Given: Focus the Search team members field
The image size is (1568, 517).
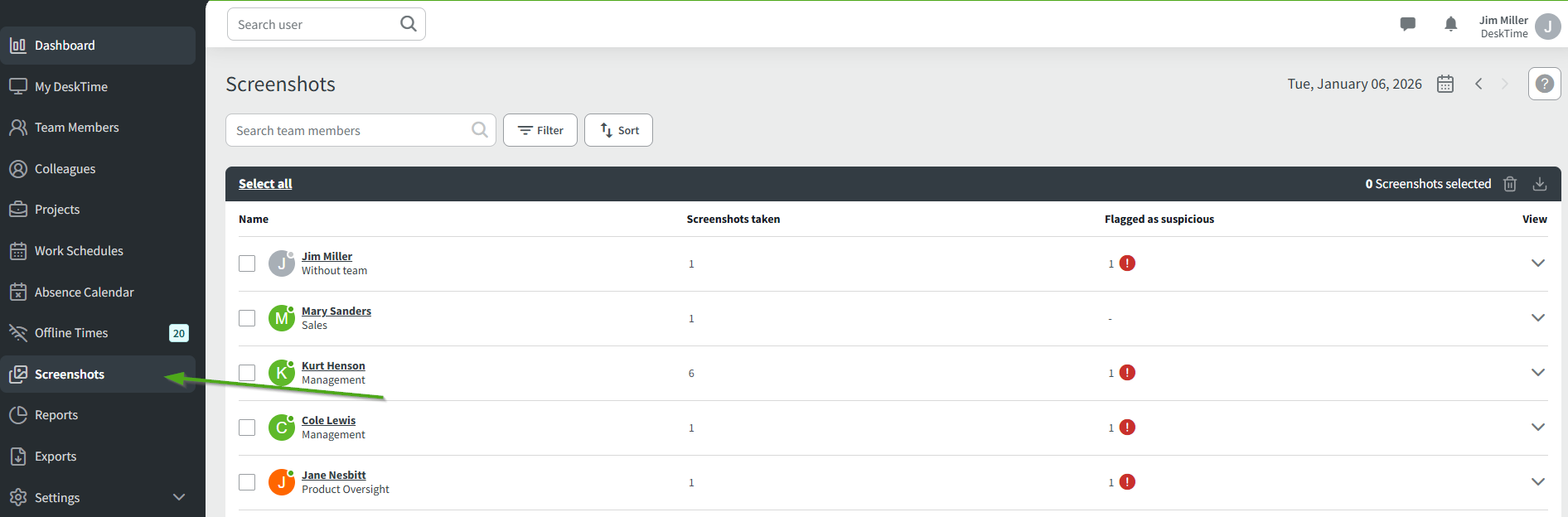Looking at the screenshot, I should [x=348, y=130].
